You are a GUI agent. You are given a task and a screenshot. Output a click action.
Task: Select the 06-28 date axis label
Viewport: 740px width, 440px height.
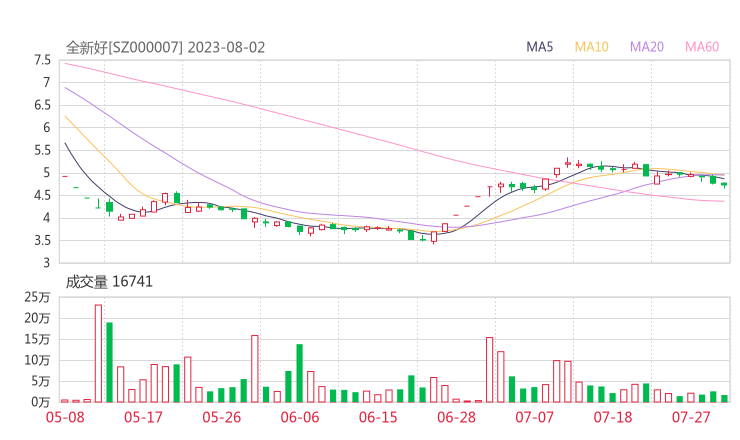coord(456,417)
